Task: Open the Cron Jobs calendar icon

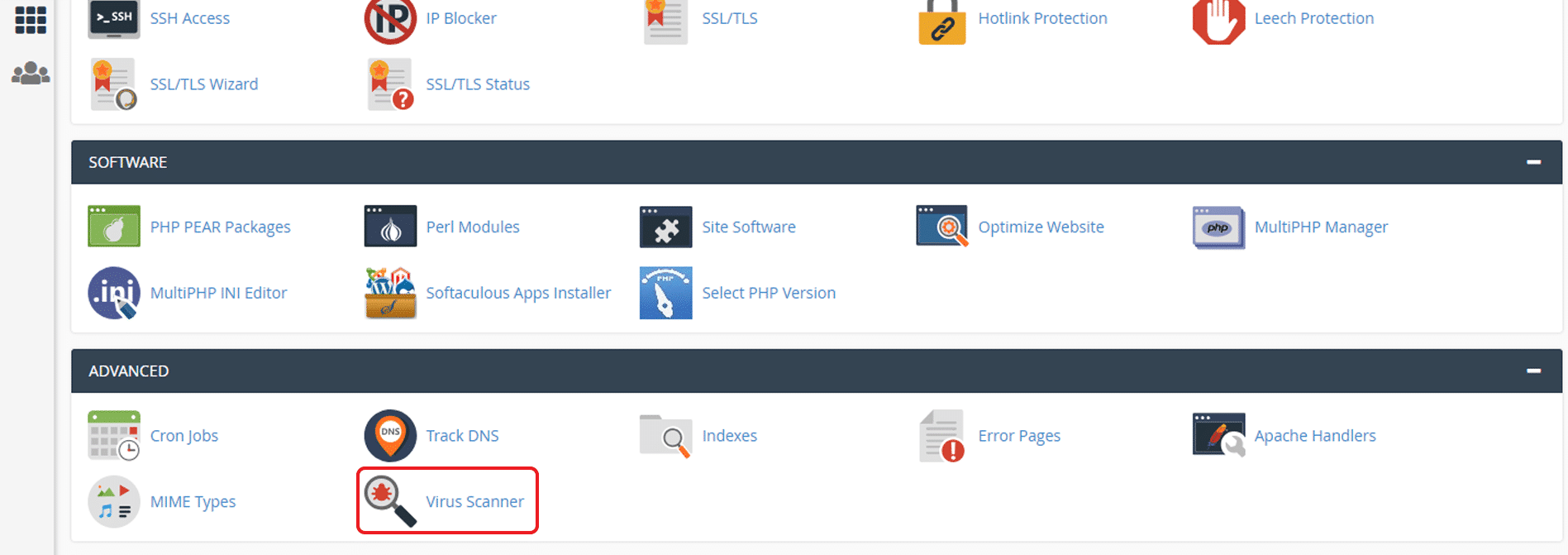Action: point(113,435)
